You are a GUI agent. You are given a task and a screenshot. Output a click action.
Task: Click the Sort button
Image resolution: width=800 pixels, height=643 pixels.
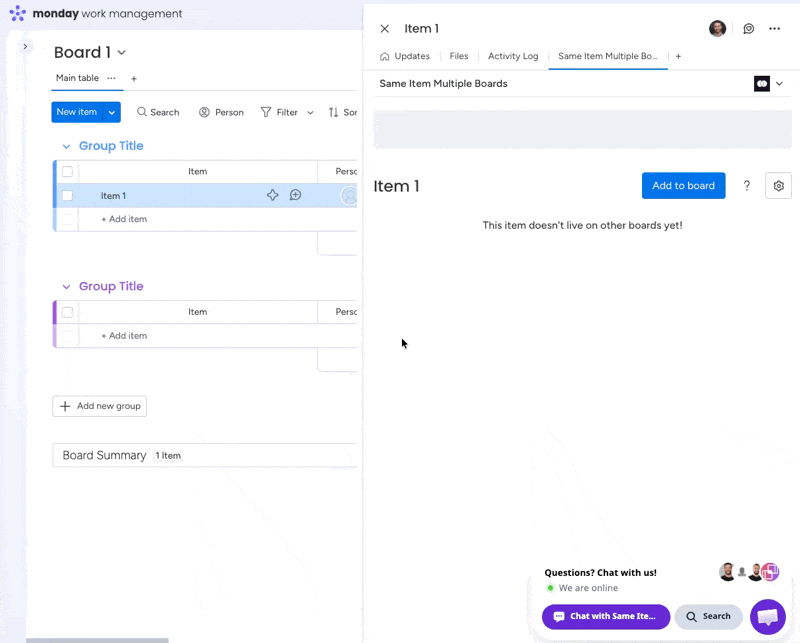[342, 112]
